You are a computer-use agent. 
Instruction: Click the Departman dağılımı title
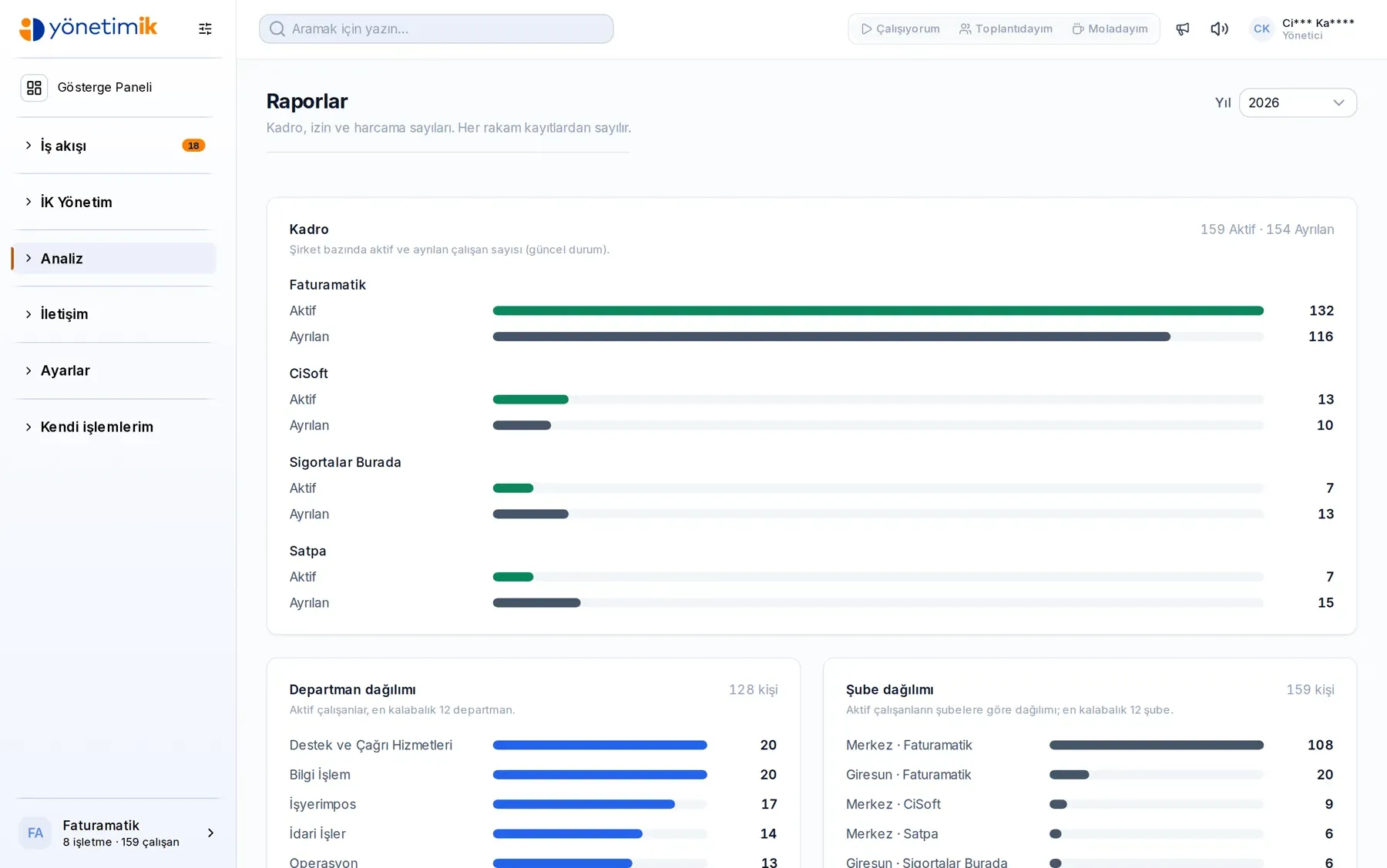[x=352, y=689]
